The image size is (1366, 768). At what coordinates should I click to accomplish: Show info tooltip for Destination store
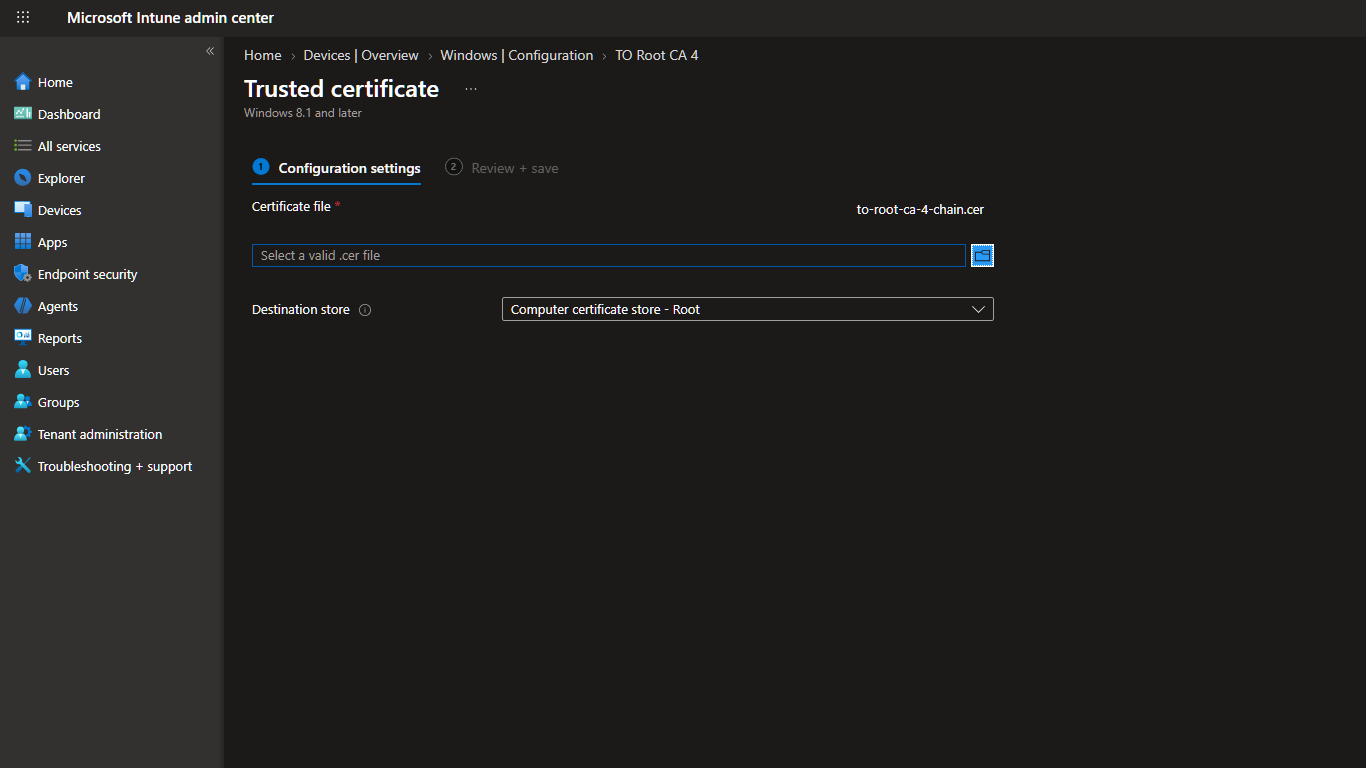pos(365,310)
